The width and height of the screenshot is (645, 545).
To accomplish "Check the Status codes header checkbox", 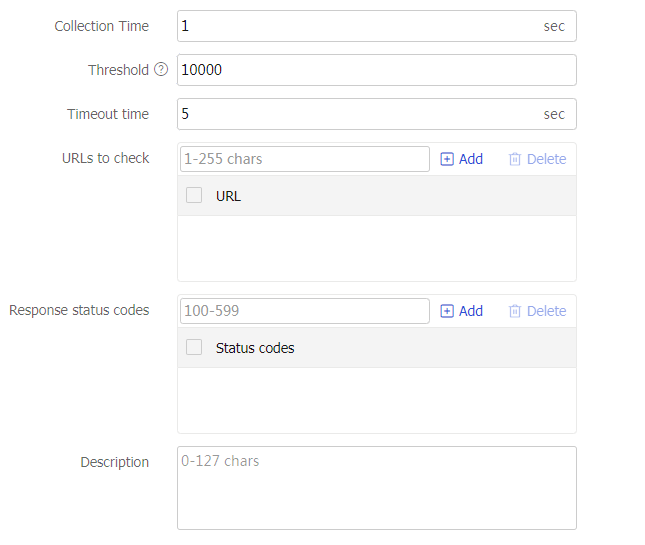I will pos(194,348).
